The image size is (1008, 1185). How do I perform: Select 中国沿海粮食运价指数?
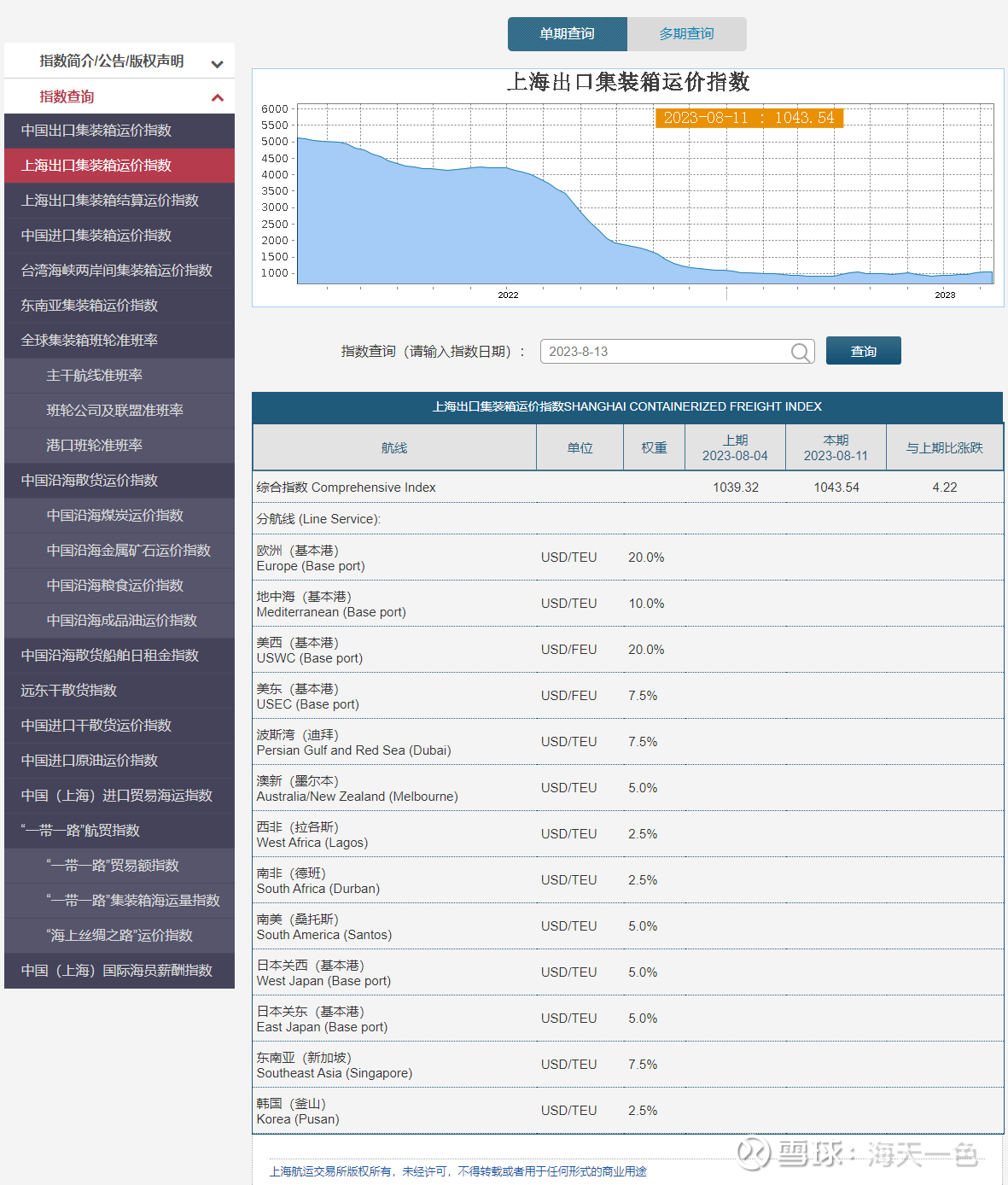coord(119,586)
